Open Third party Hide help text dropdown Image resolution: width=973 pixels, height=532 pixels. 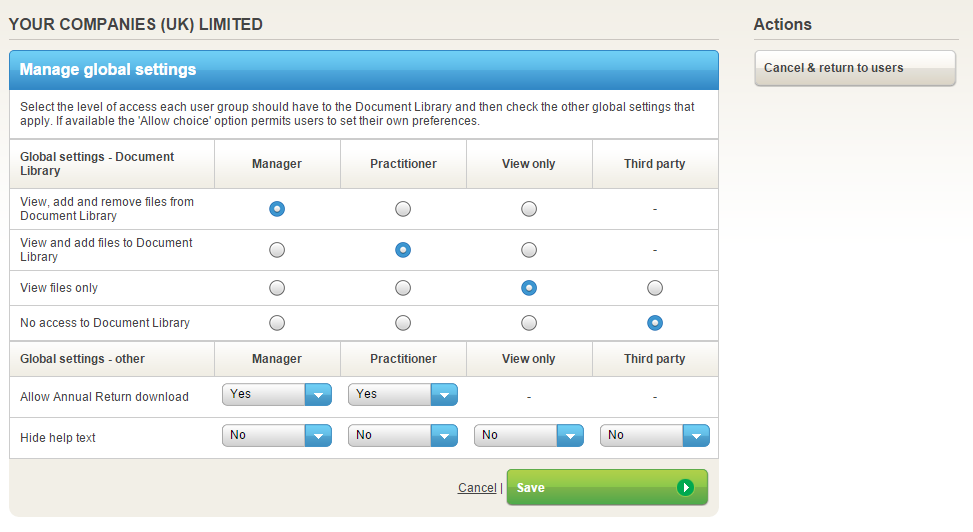coord(654,436)
